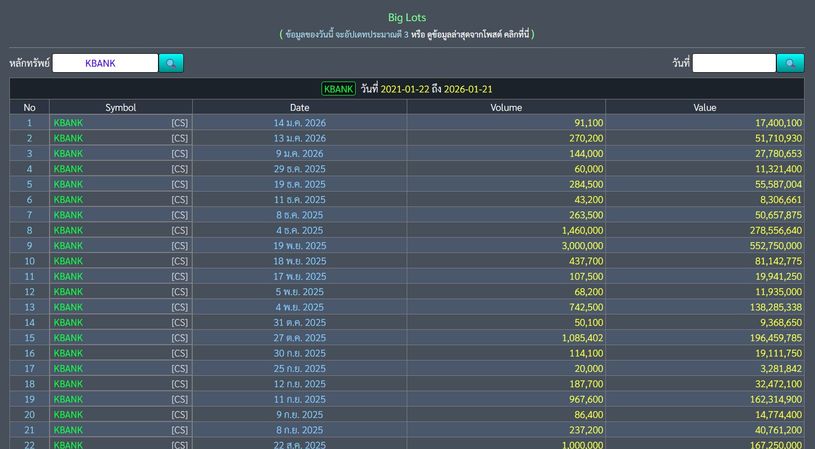Select the 4 ธ.ค. 2025 date cell
The height and width of the screenshot is (449, 815).
299,230
